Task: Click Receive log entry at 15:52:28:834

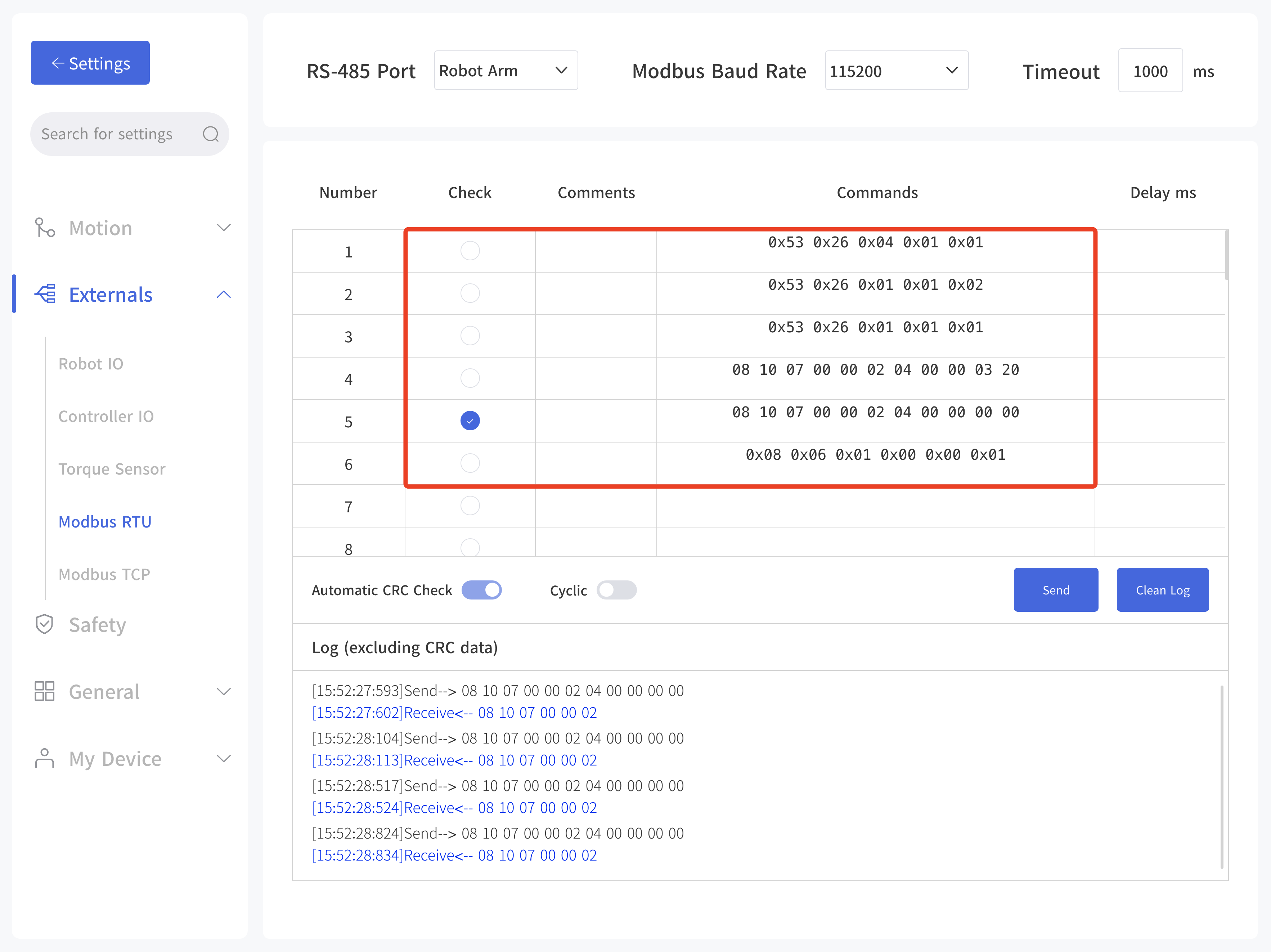Action: 454,856
